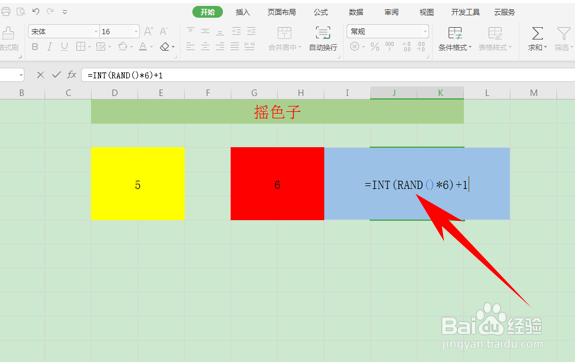Open the 条件格式 conditional formatting menu
The width and height of the screenshot is (575, 364).
click(x=455, y=38)
